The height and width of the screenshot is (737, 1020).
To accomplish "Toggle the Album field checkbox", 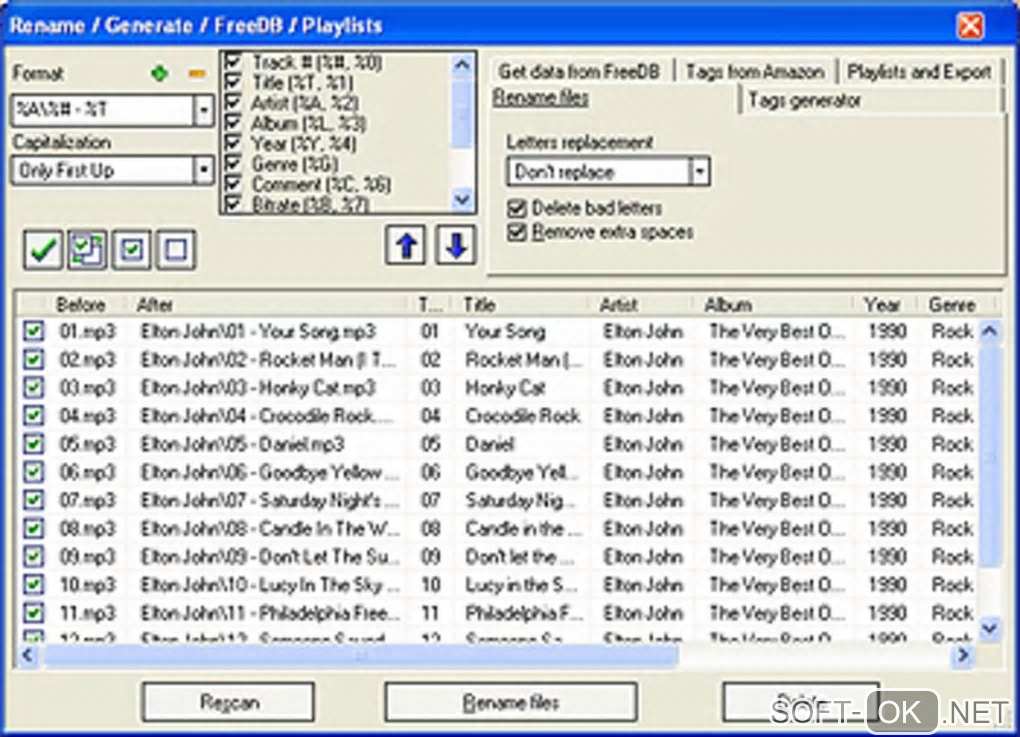I will click(234, 123).
